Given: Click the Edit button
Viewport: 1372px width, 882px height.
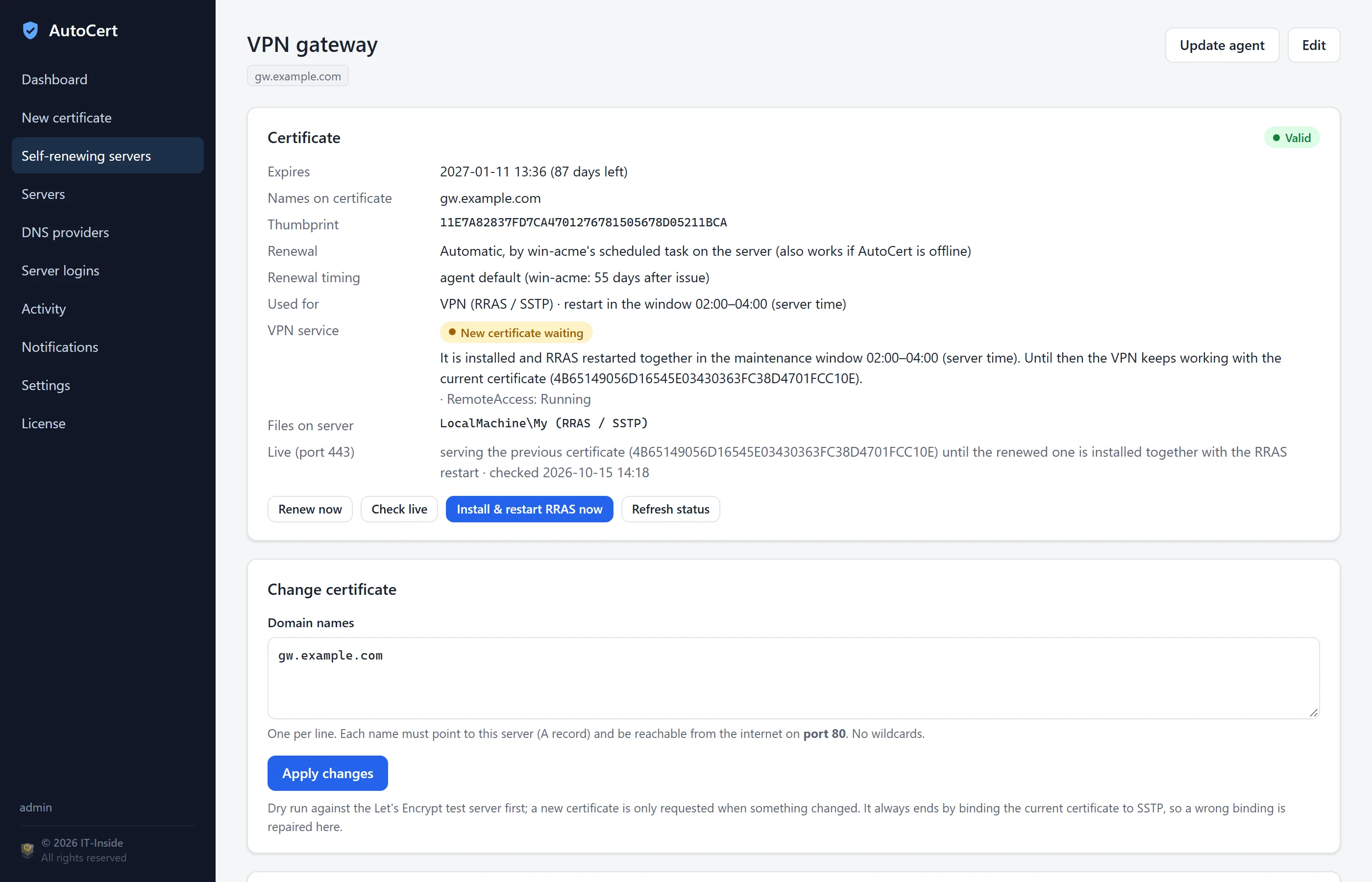Looking at the screenshot, I should pyautogui.click(x=1314, y=45).
